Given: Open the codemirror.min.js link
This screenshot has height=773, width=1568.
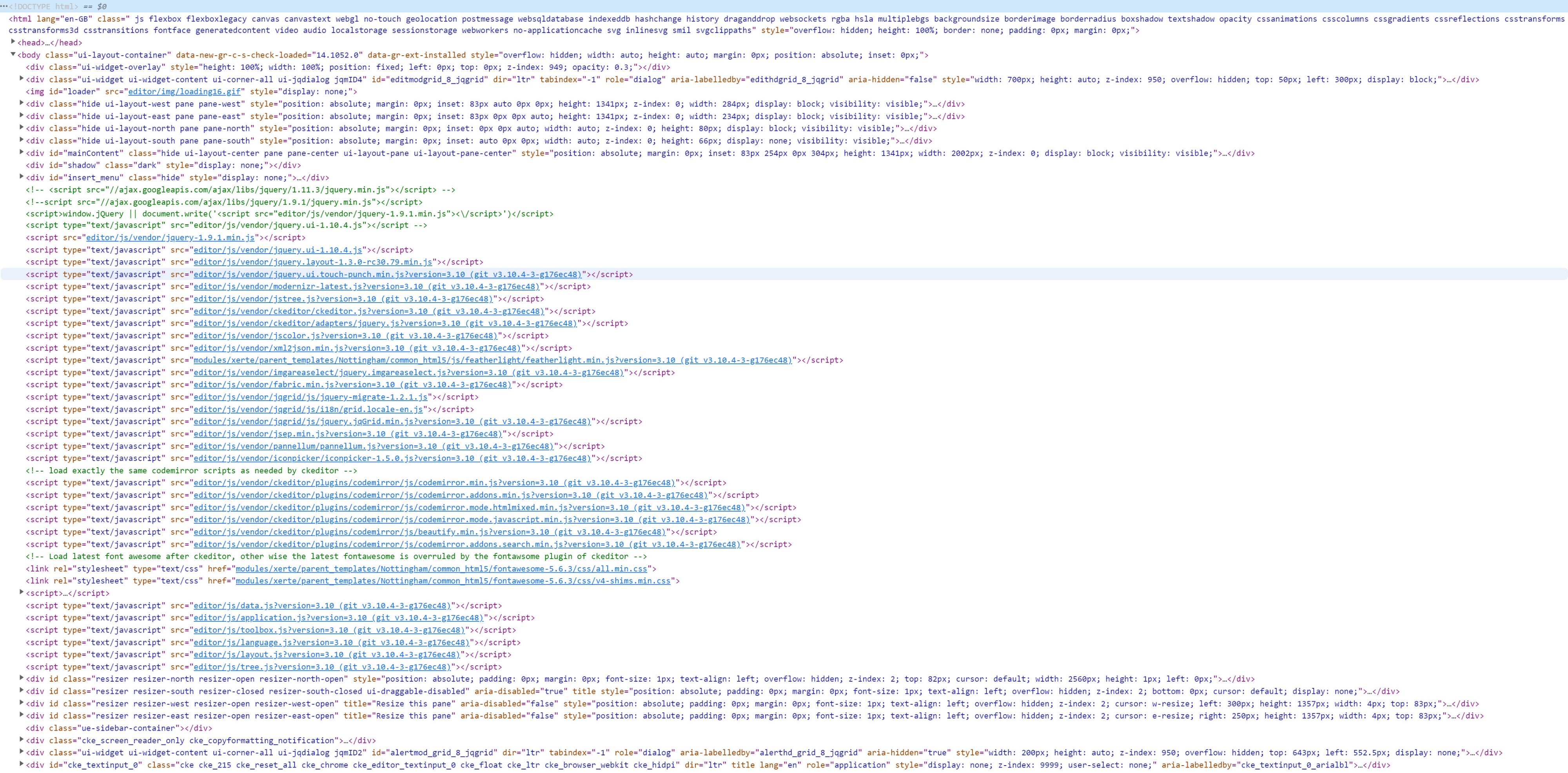Looking at the screenshot, I should [435, 483].
